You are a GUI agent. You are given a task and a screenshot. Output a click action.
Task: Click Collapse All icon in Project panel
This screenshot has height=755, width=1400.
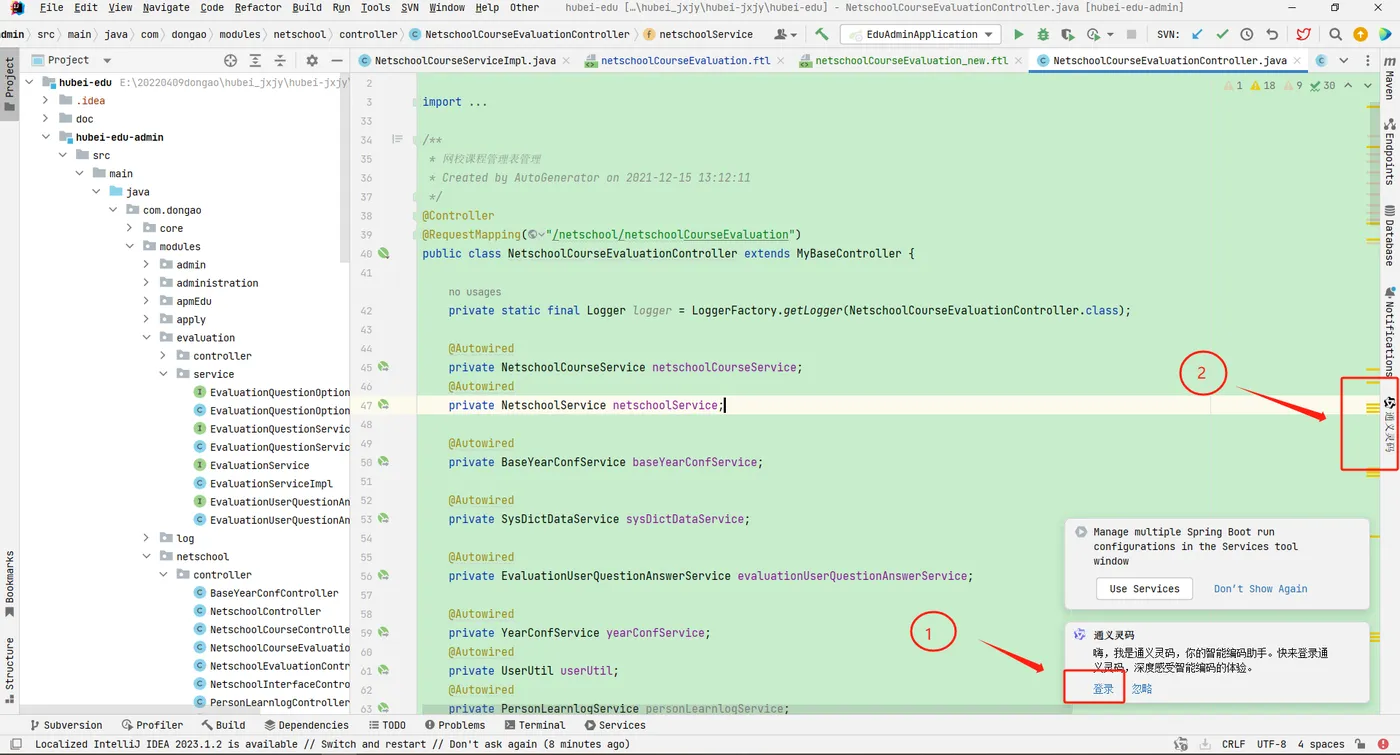(x=279, y=60)
